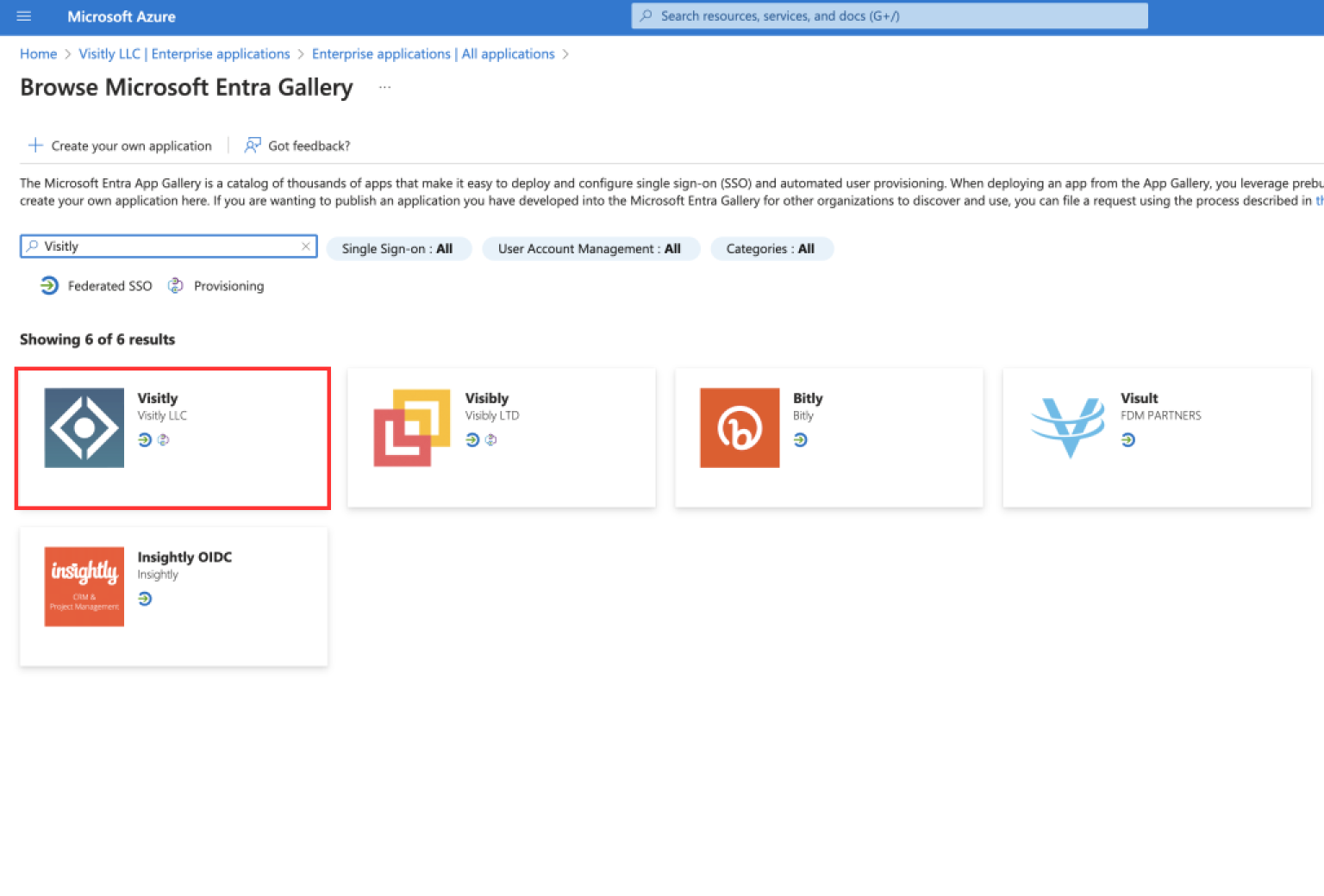This screenshot has height=896, width=1324.
Task: Click the magnifier icon in gallery search
Action: point(33,246)
